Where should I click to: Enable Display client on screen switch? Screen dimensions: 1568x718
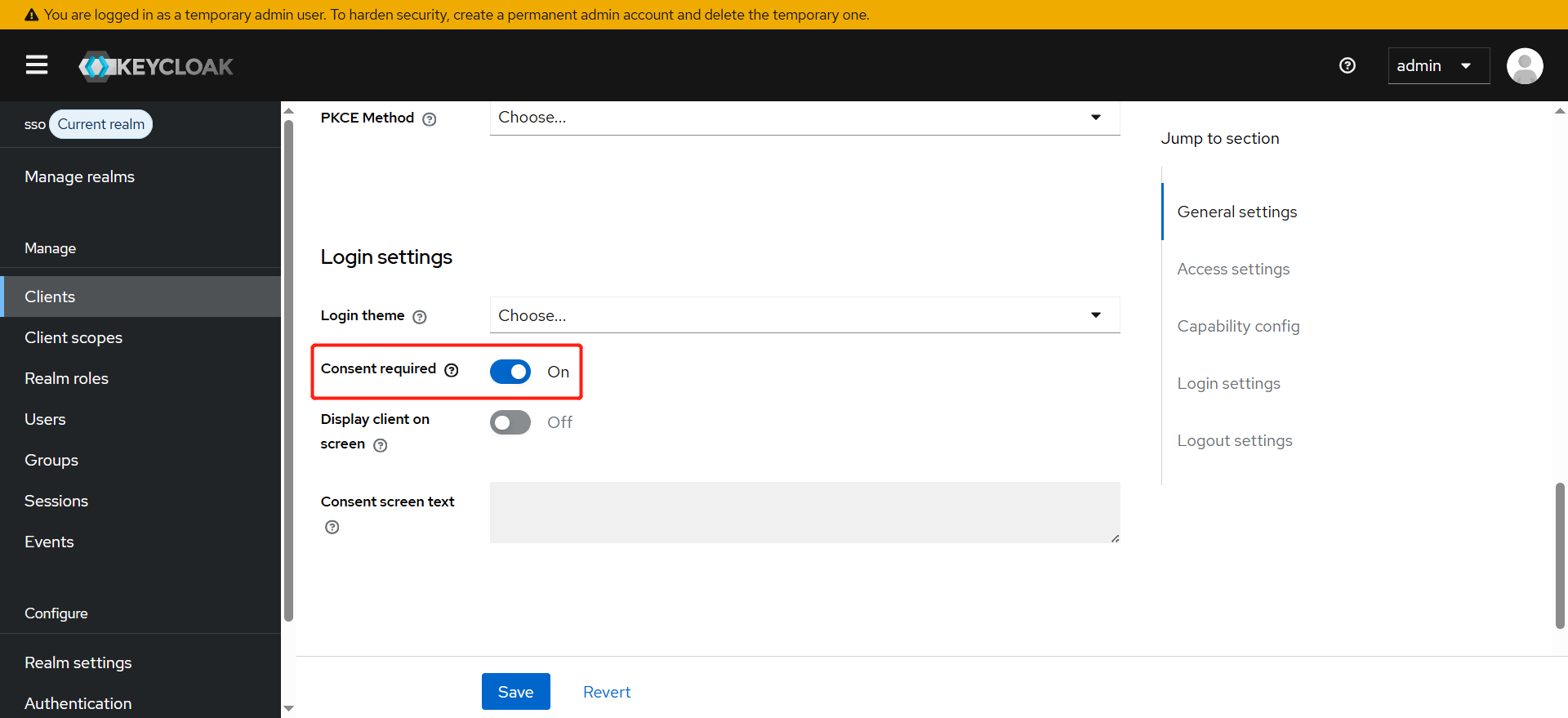pos(510,422)
